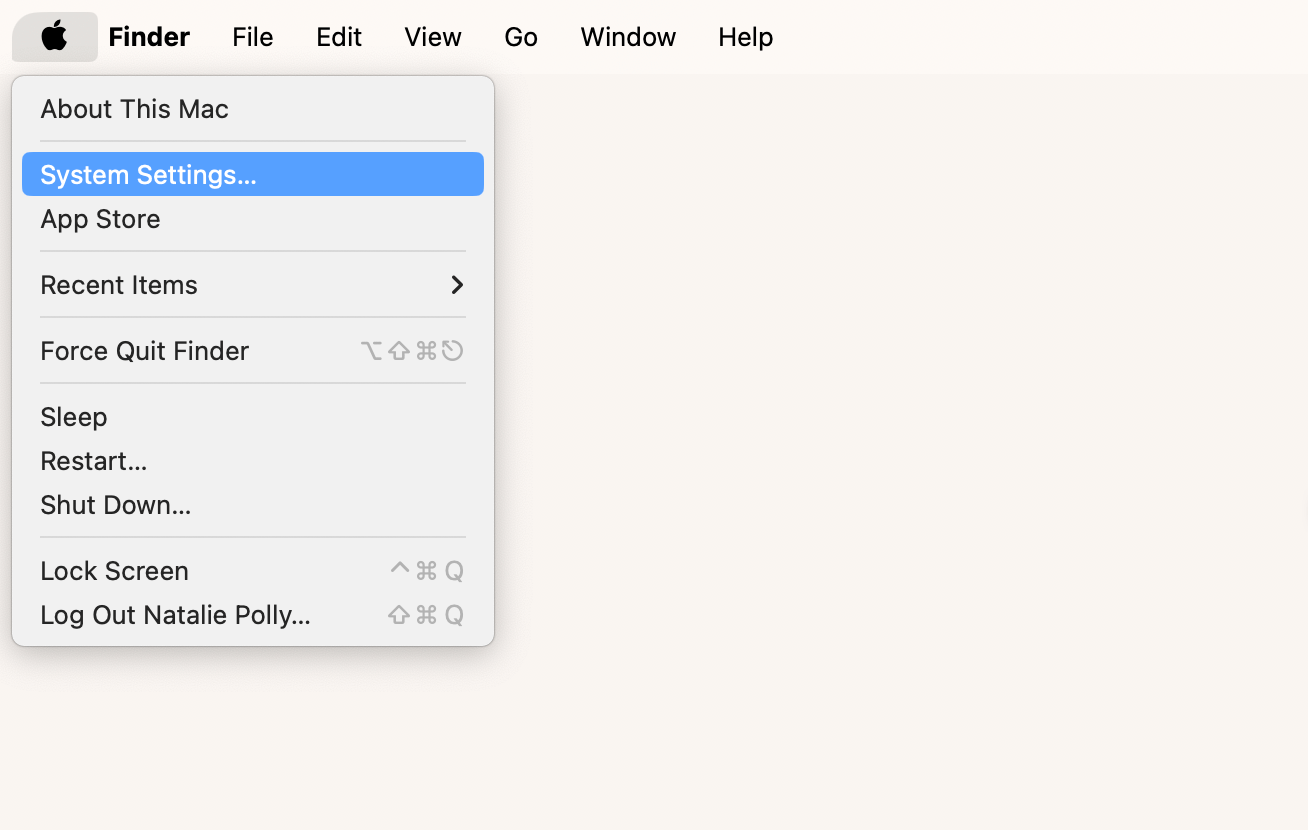The image size is (1308, 830).
Task: Open System Settings from the Apple menu
Action: (147, 173)
